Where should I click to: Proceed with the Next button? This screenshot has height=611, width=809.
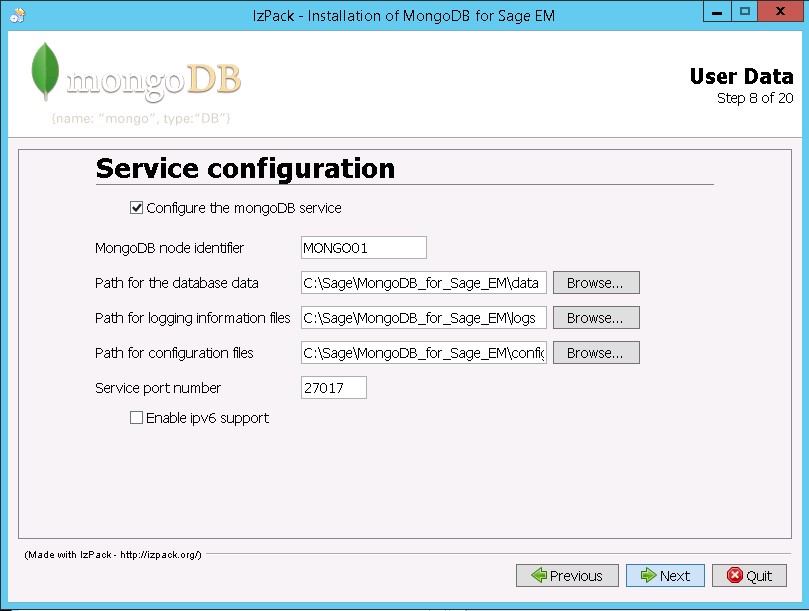[x=665, y=575]
